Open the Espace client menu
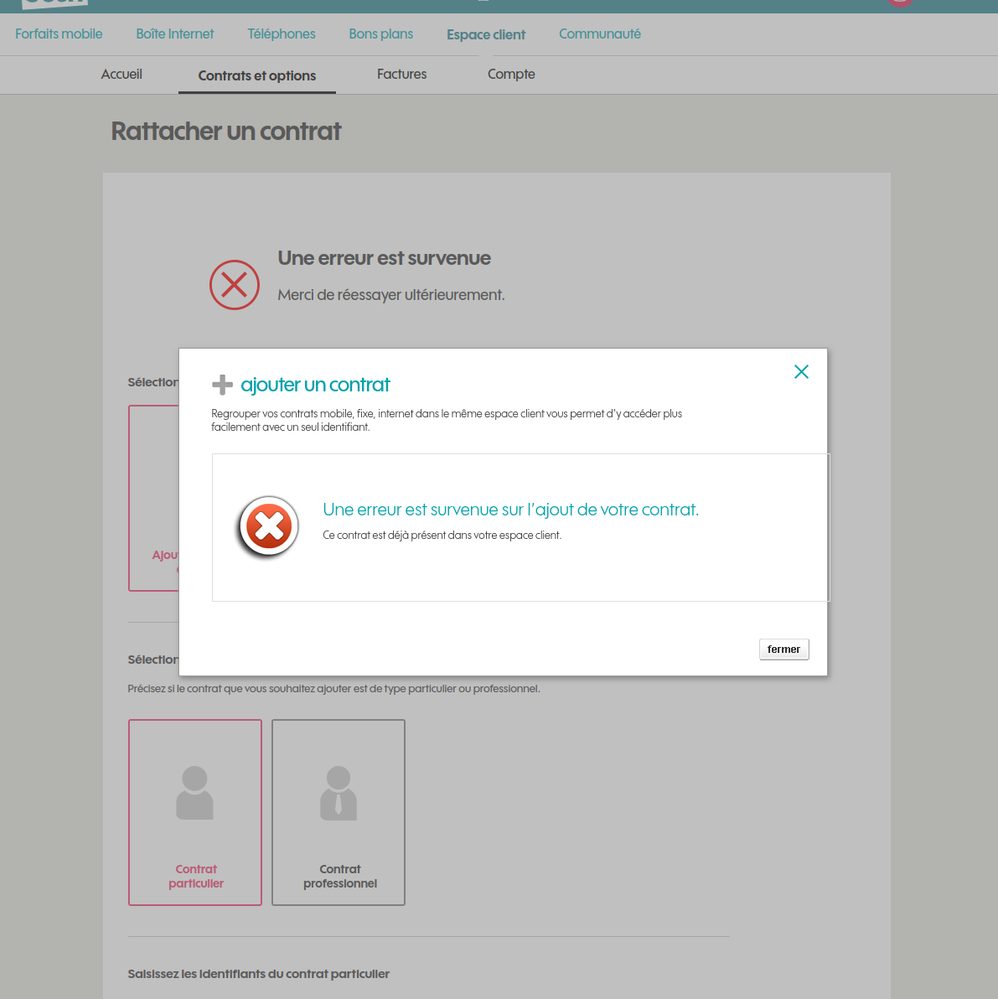 (486, 35)
